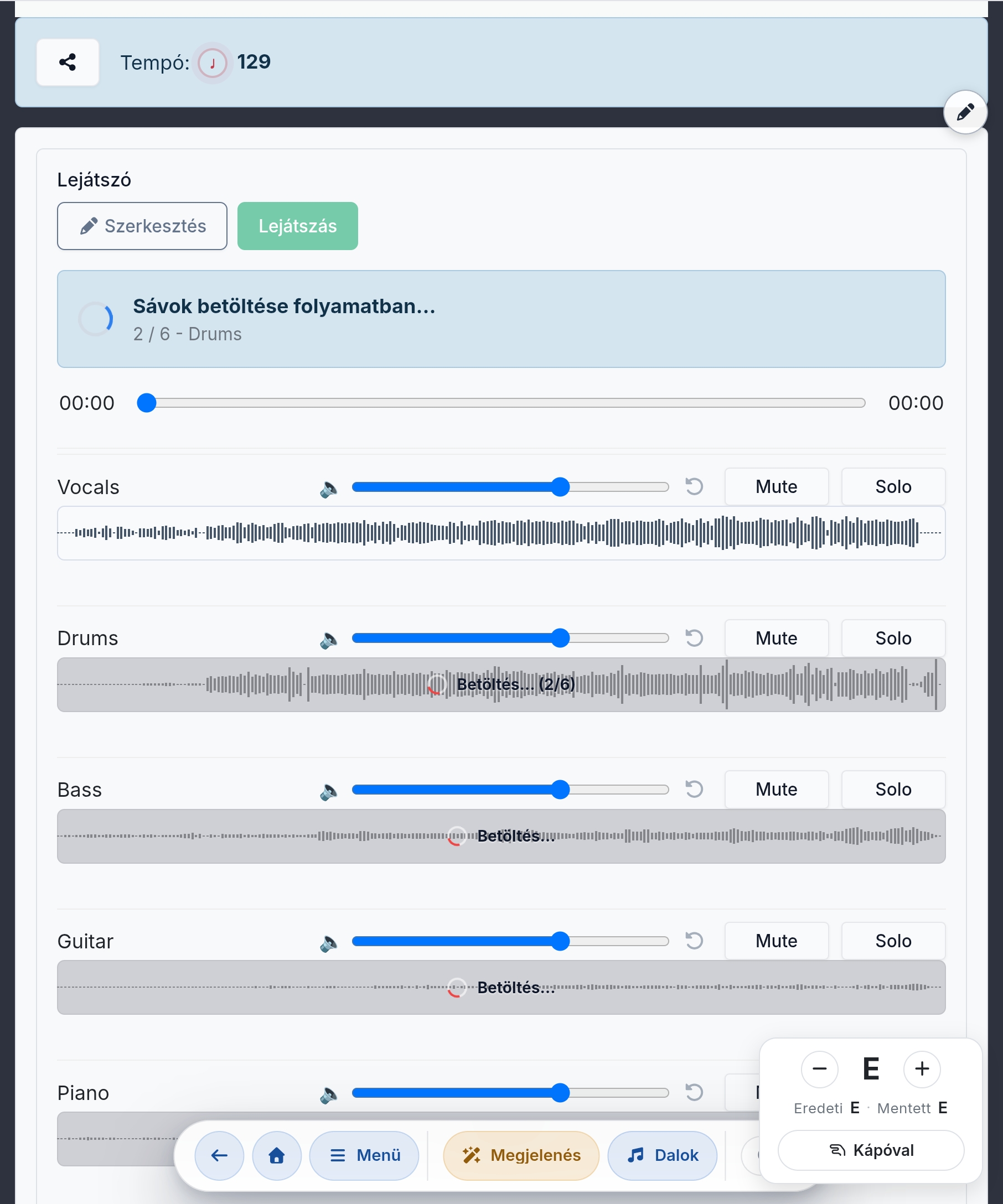The image size is (1003, 1204).
Task: Go to home with the house icon
Action: click(x=276, y=1155)
